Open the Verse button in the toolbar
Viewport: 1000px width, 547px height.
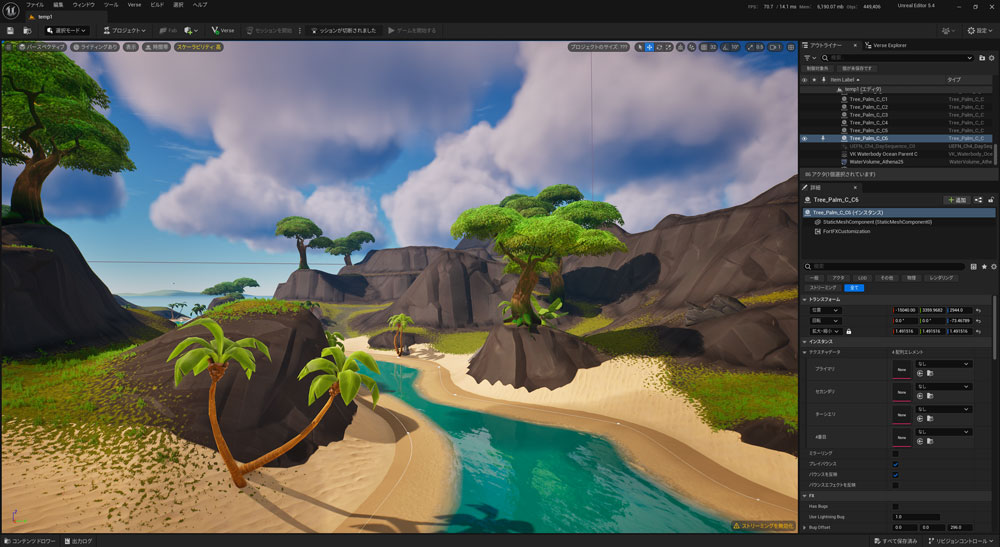(x=223, y=31)
